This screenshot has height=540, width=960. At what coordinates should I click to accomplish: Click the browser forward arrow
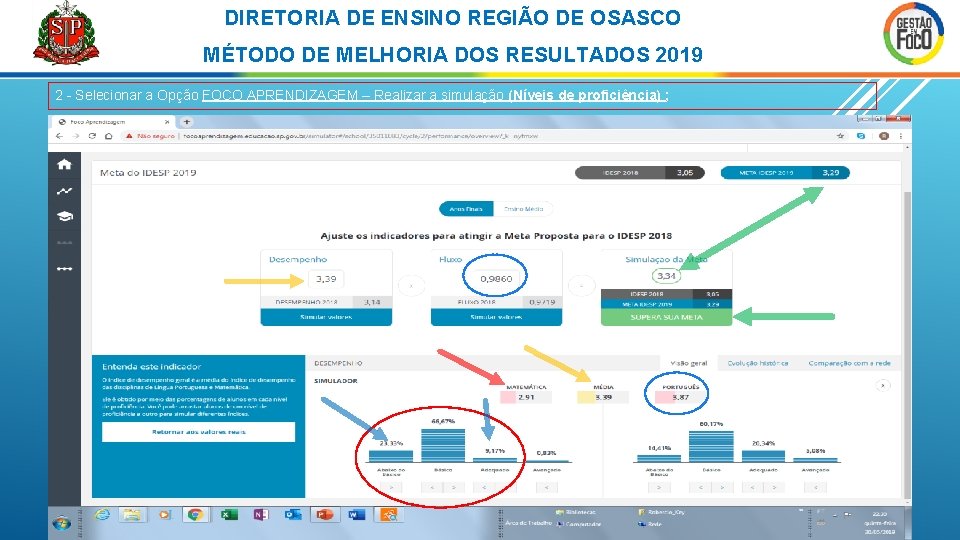point(75,136)
